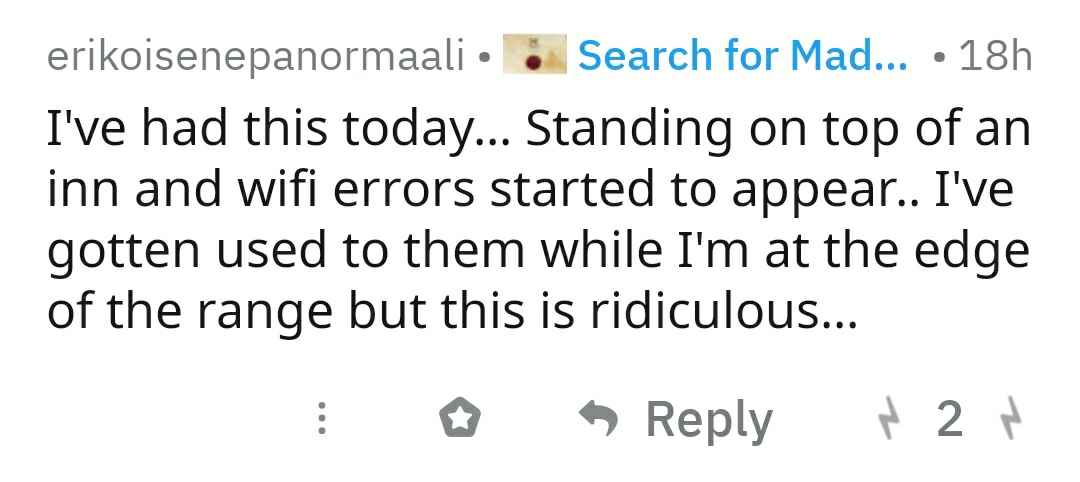1080x482 pixels.
Task: Open the three-dot comment options menu
Action: [x=321, y=420]
